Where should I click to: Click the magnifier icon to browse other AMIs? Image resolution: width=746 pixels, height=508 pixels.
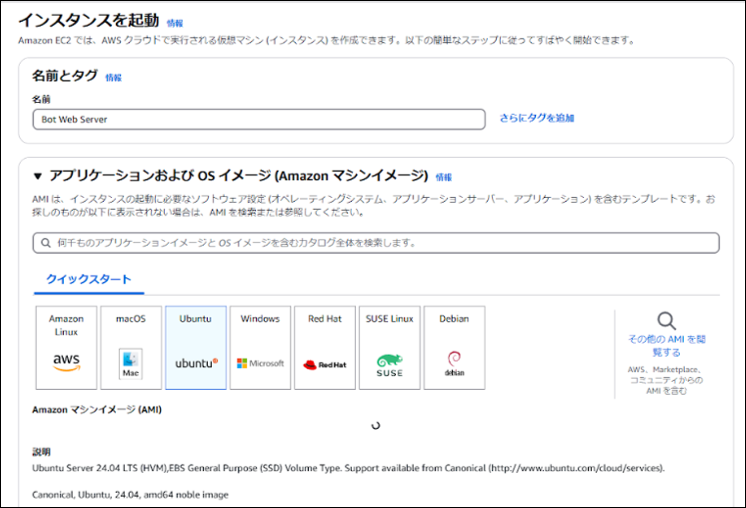666,321
